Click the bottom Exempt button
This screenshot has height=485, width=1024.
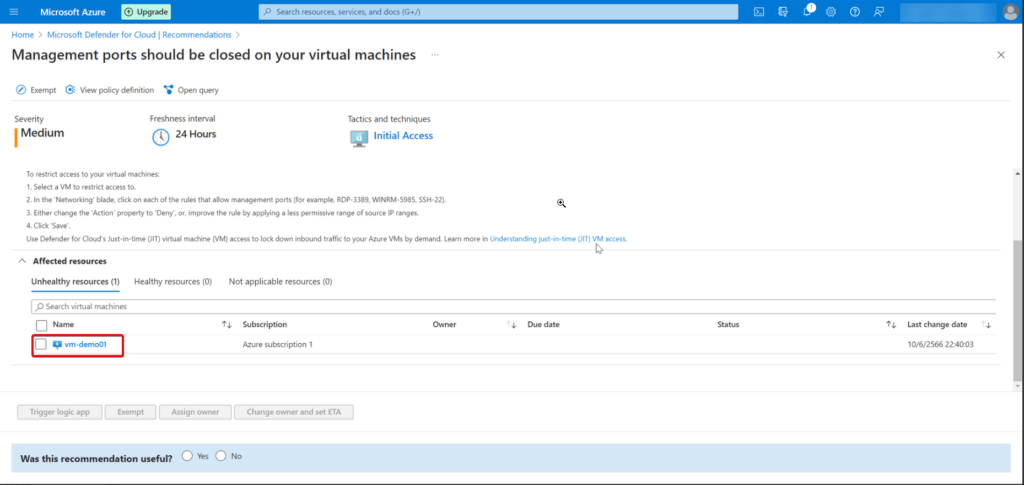(x=131, y=412)
